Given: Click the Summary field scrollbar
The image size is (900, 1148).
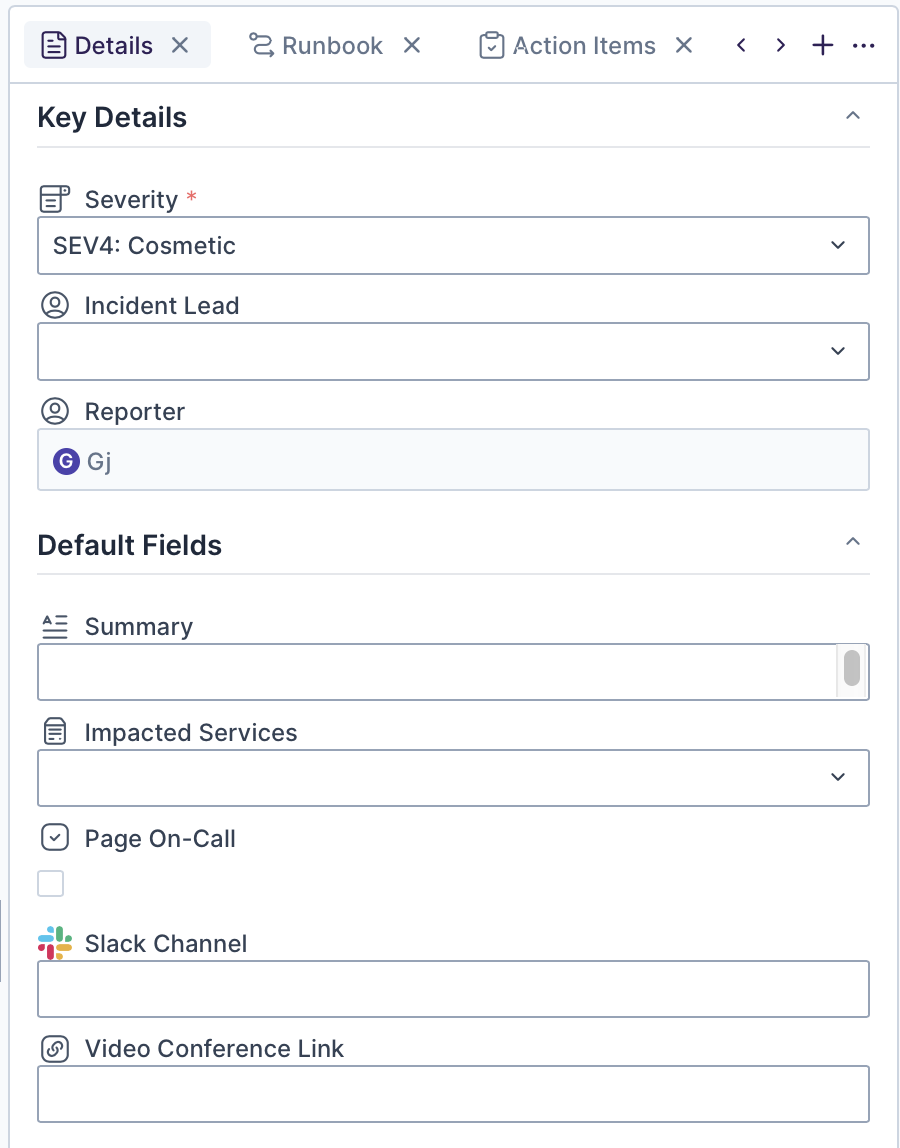Looking at the screenshot, I should (x=852, y=669).
